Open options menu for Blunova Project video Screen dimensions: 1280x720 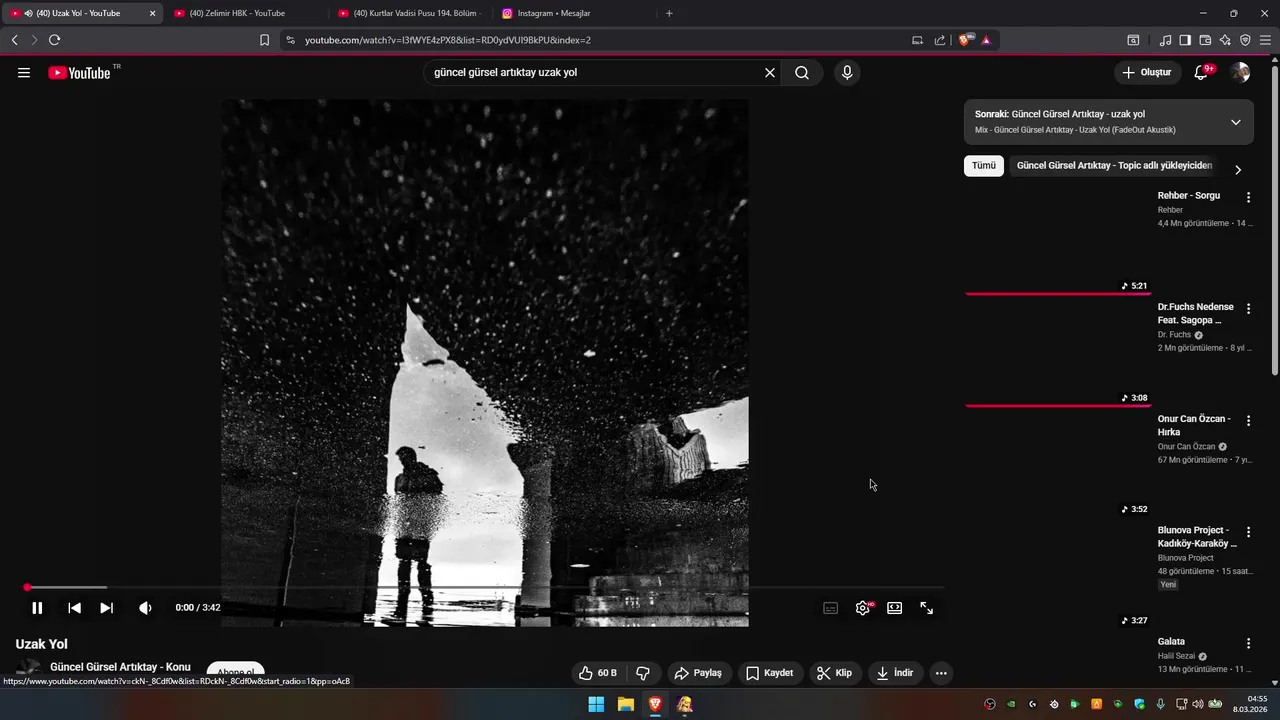1248,531
